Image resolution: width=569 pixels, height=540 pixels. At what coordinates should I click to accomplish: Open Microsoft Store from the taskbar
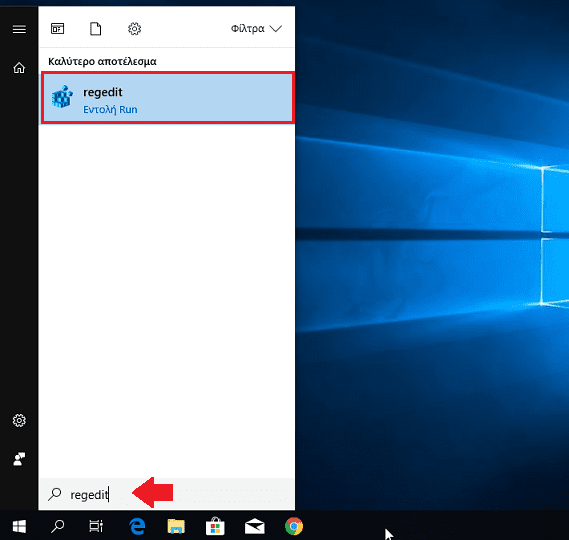[215, 526]
